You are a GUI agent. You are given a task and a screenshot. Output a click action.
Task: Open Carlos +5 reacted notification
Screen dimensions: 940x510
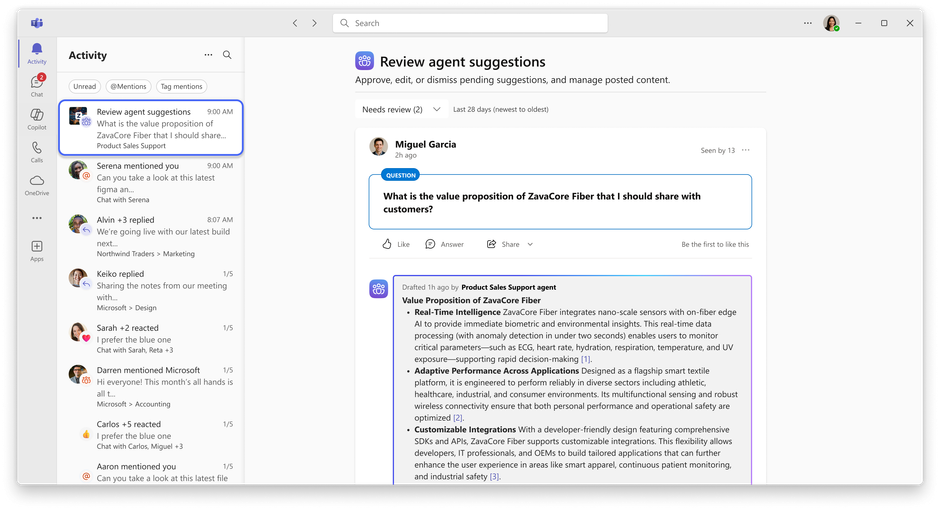pos(150,434)
